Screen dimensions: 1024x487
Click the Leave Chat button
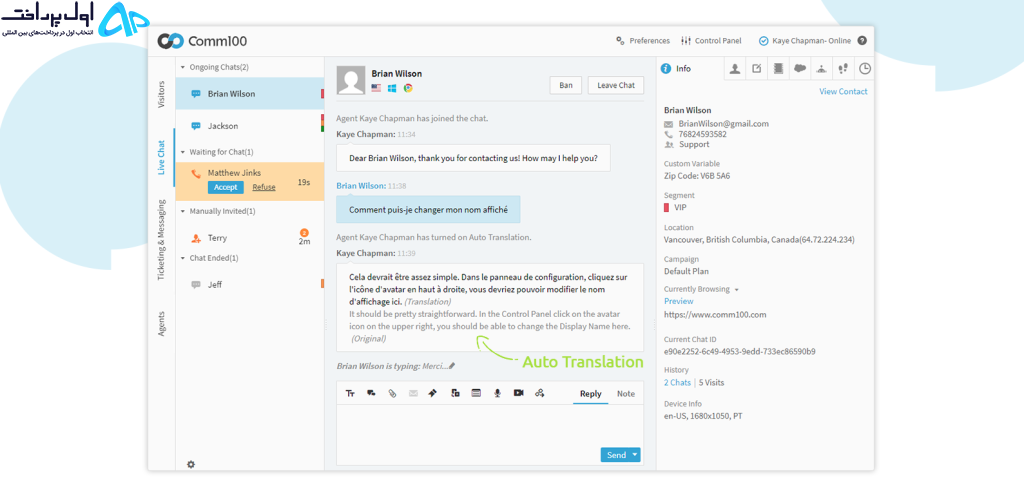(x=616, y=86)
